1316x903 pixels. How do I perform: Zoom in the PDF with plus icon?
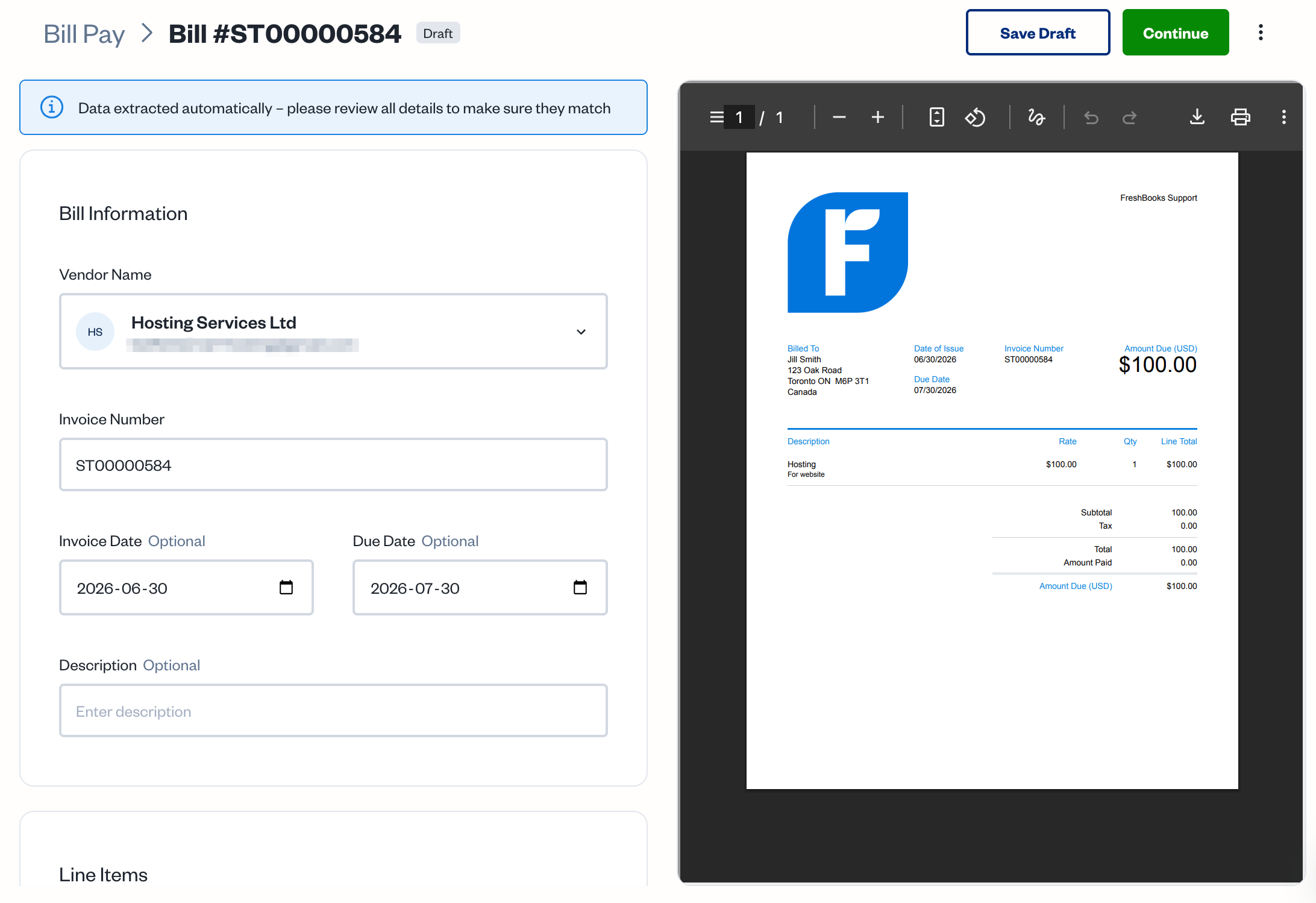(878, 117)
